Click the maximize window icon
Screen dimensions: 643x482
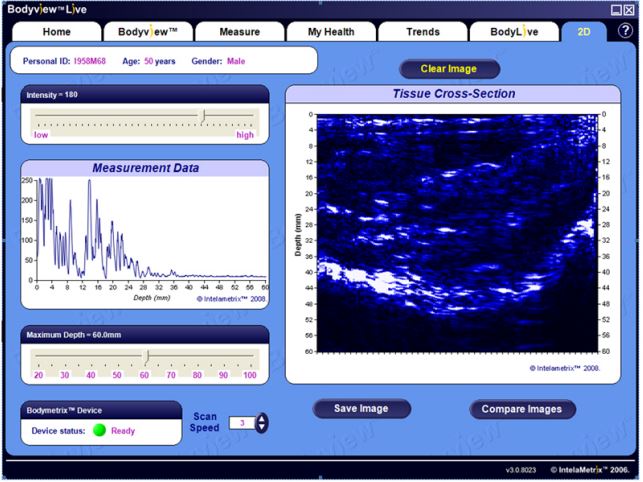coord(616,10)
